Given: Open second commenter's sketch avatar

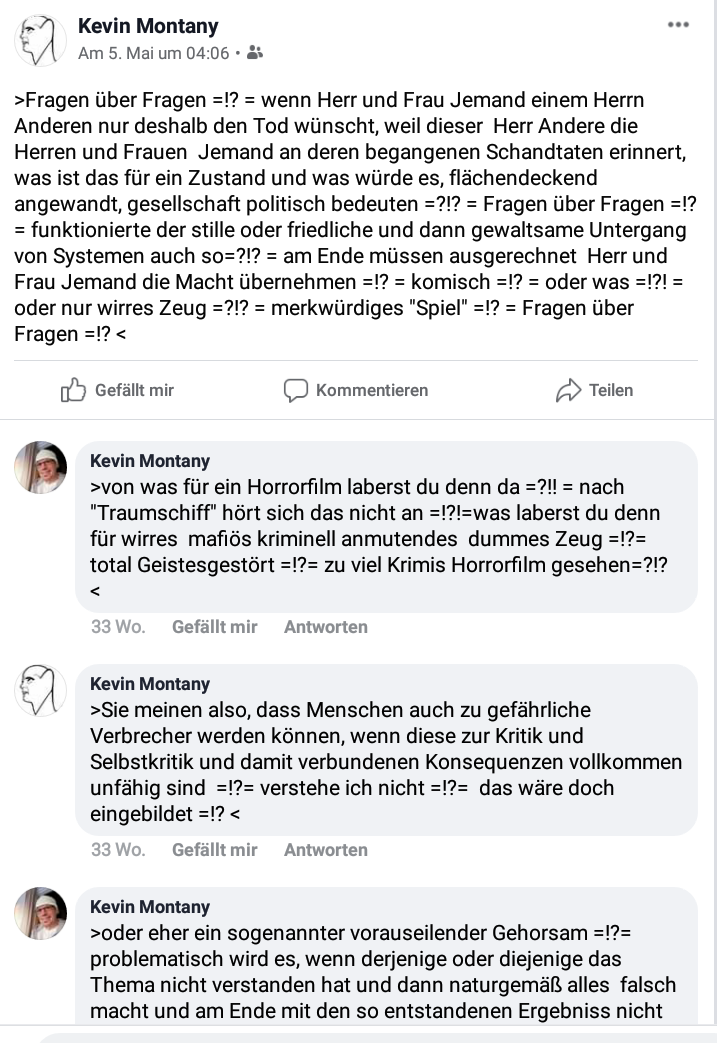Looking at the screenshot, I should (41, 690).
